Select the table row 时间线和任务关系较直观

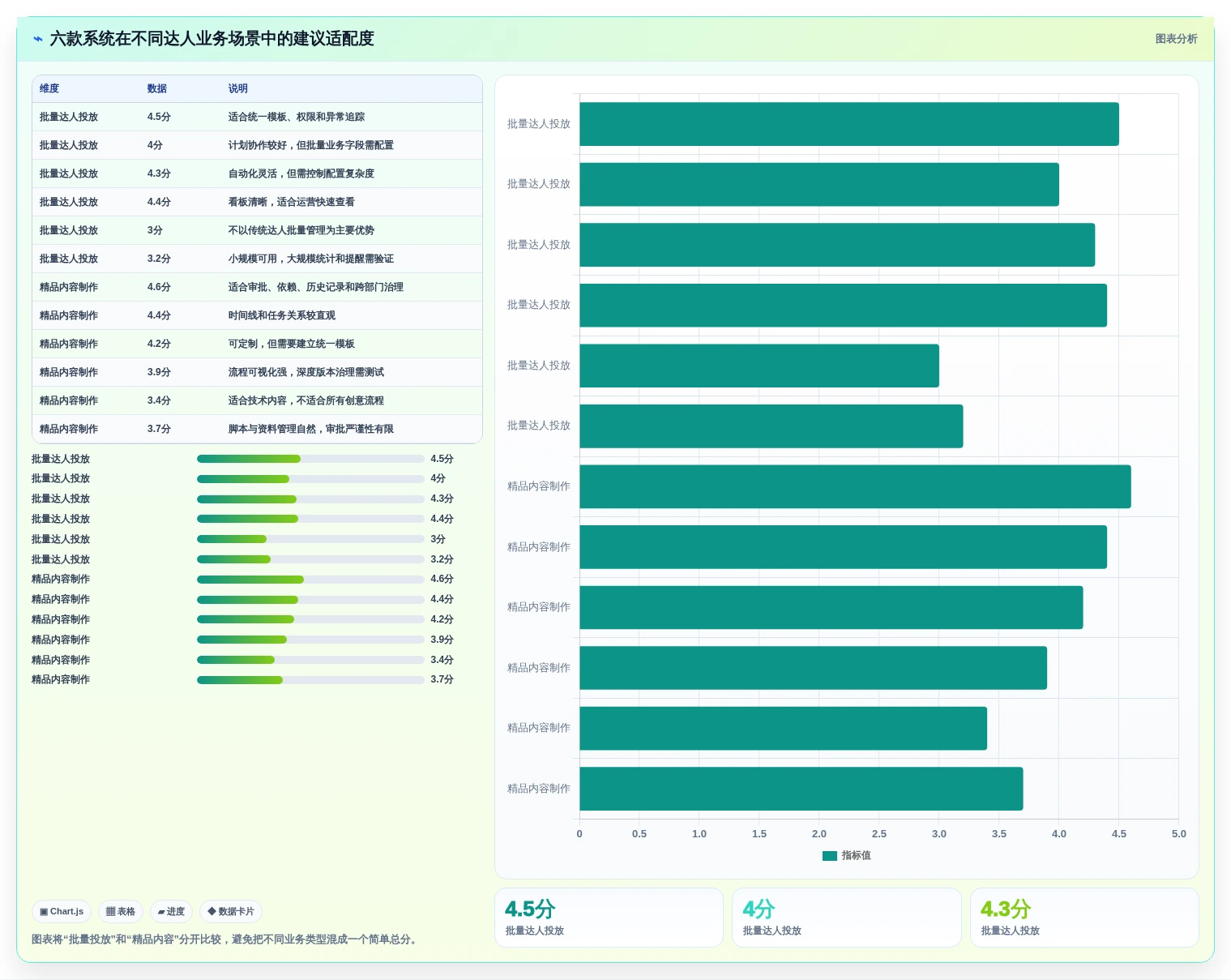click(257, 315)
